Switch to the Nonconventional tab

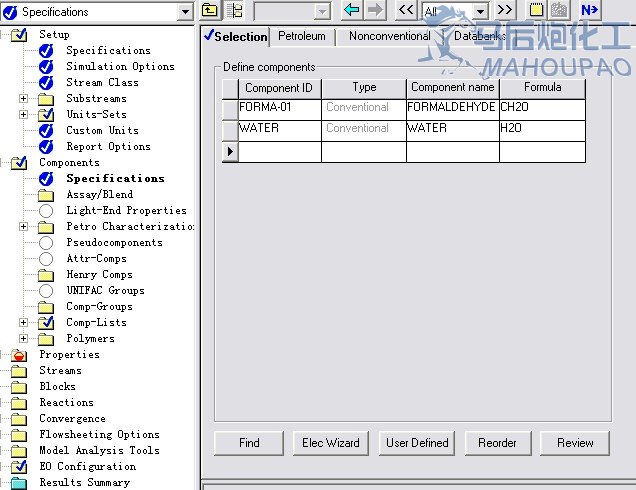click(389, 36)
